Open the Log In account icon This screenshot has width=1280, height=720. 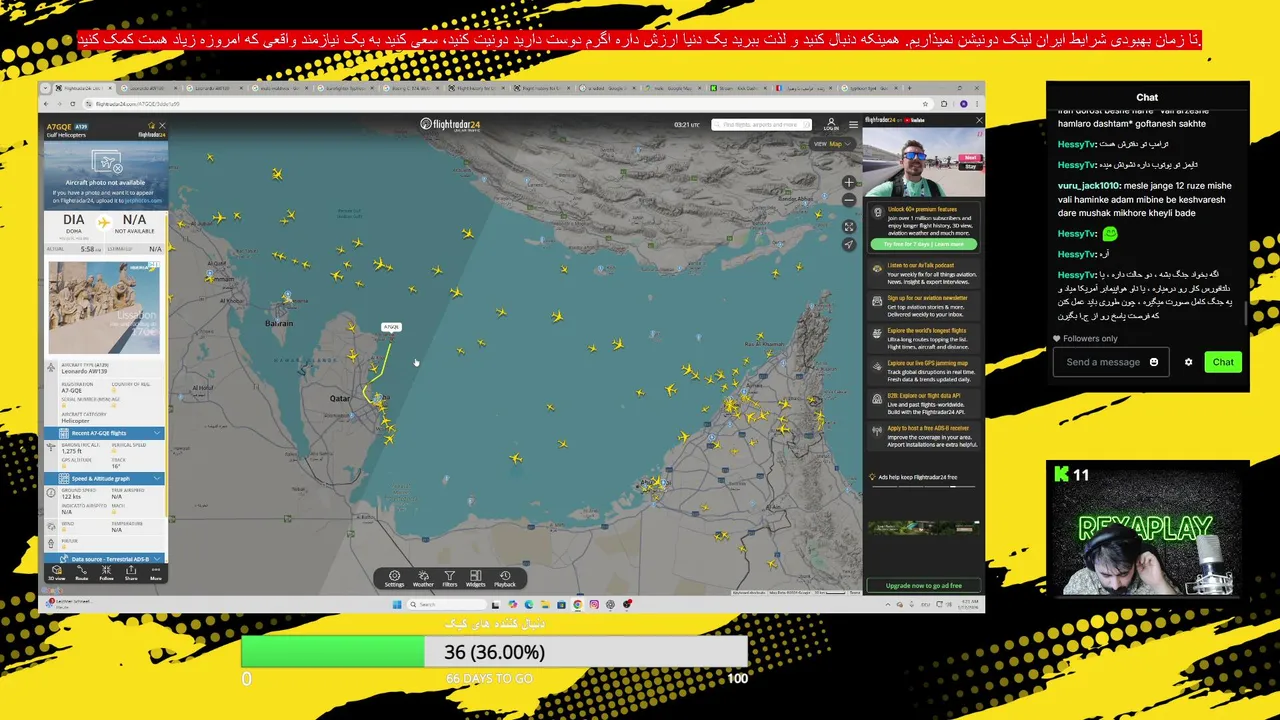point(831,124)
